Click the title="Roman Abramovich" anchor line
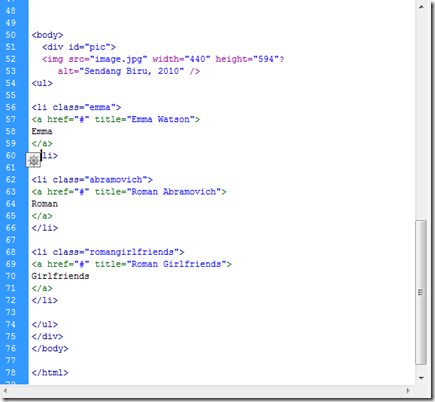Screen dimensions: 435x402 click(x=129, y=192)
